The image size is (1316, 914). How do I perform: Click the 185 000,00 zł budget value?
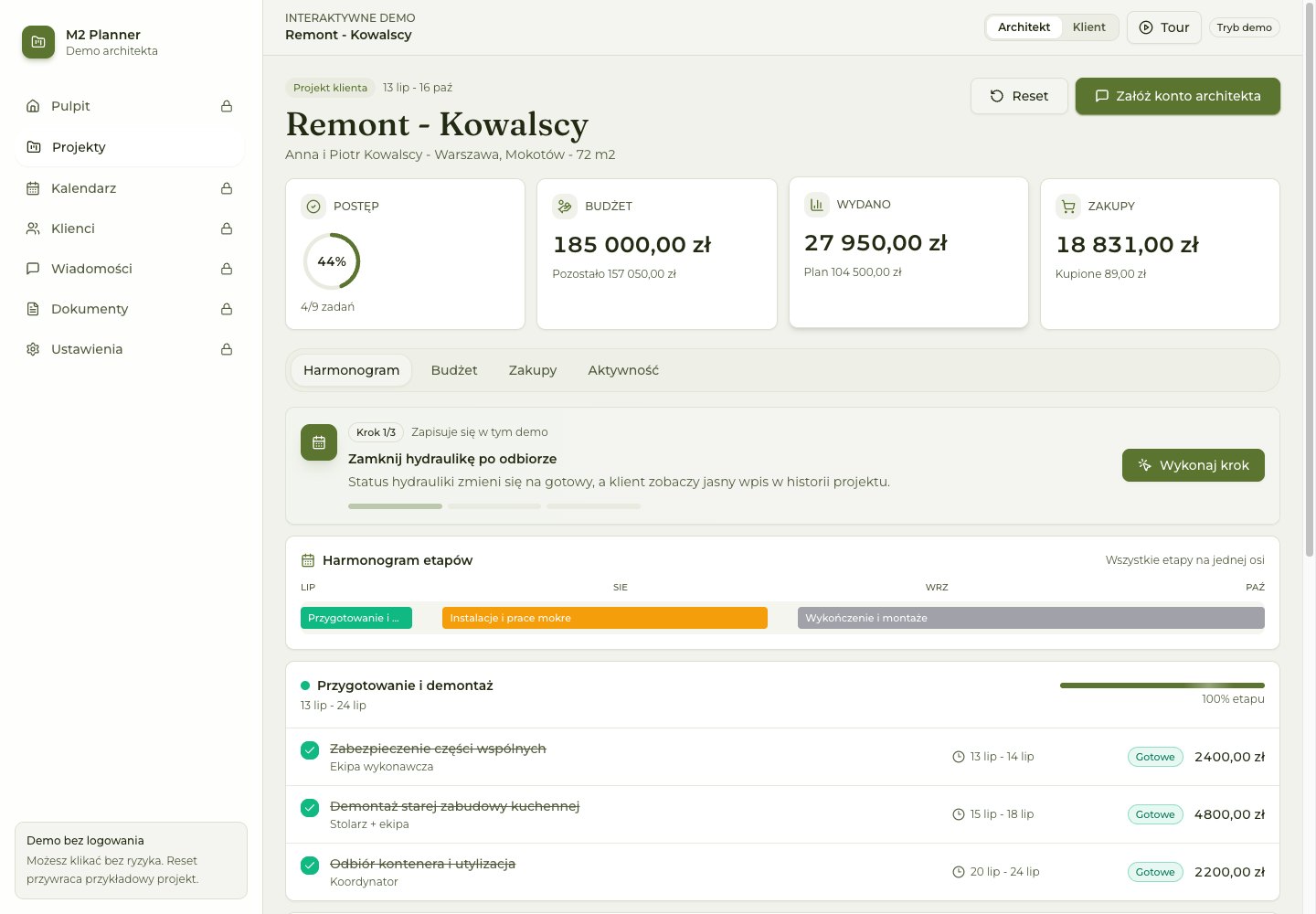(x=632, y=245)
